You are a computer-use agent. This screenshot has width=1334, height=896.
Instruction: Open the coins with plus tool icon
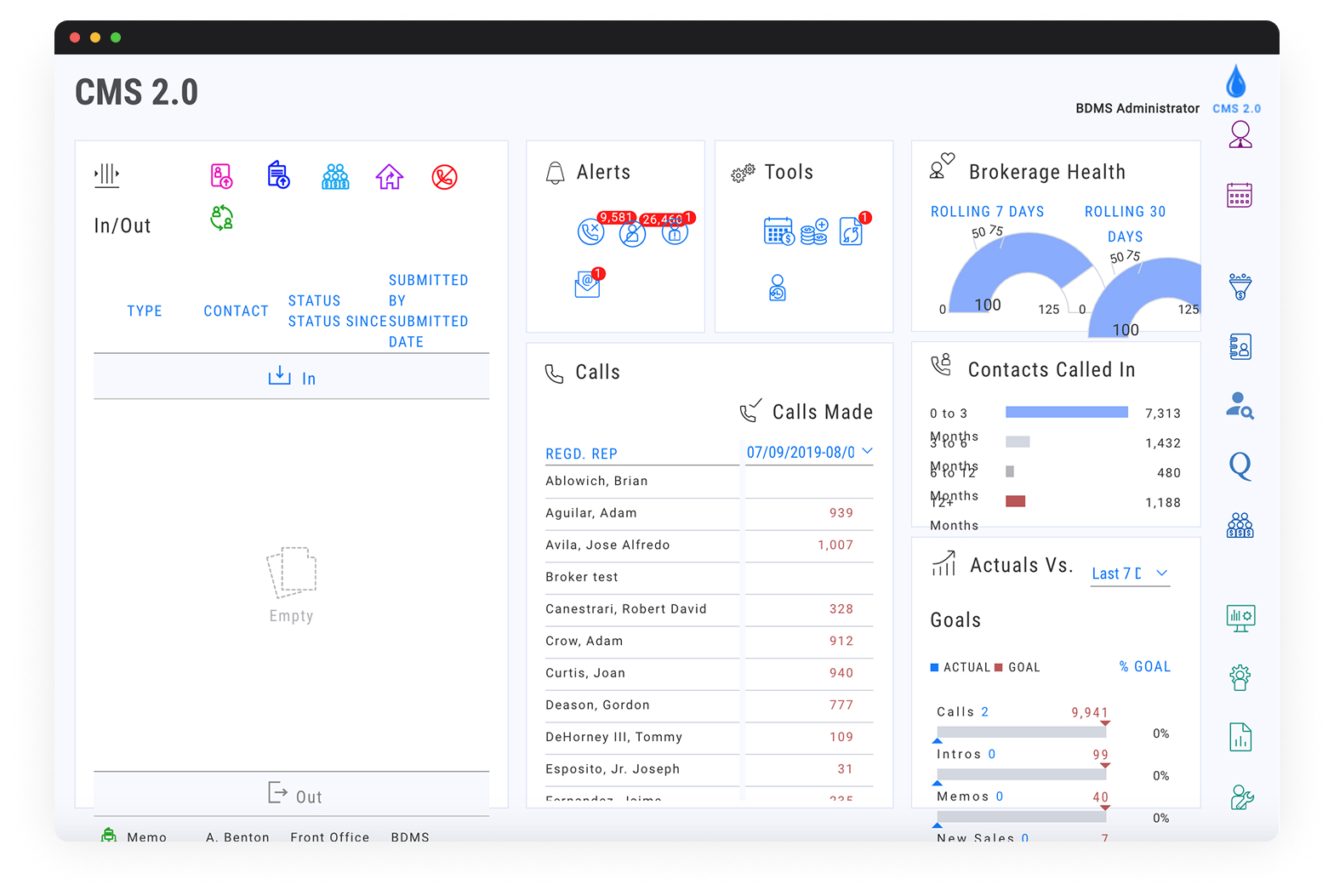tap(814, 231)
